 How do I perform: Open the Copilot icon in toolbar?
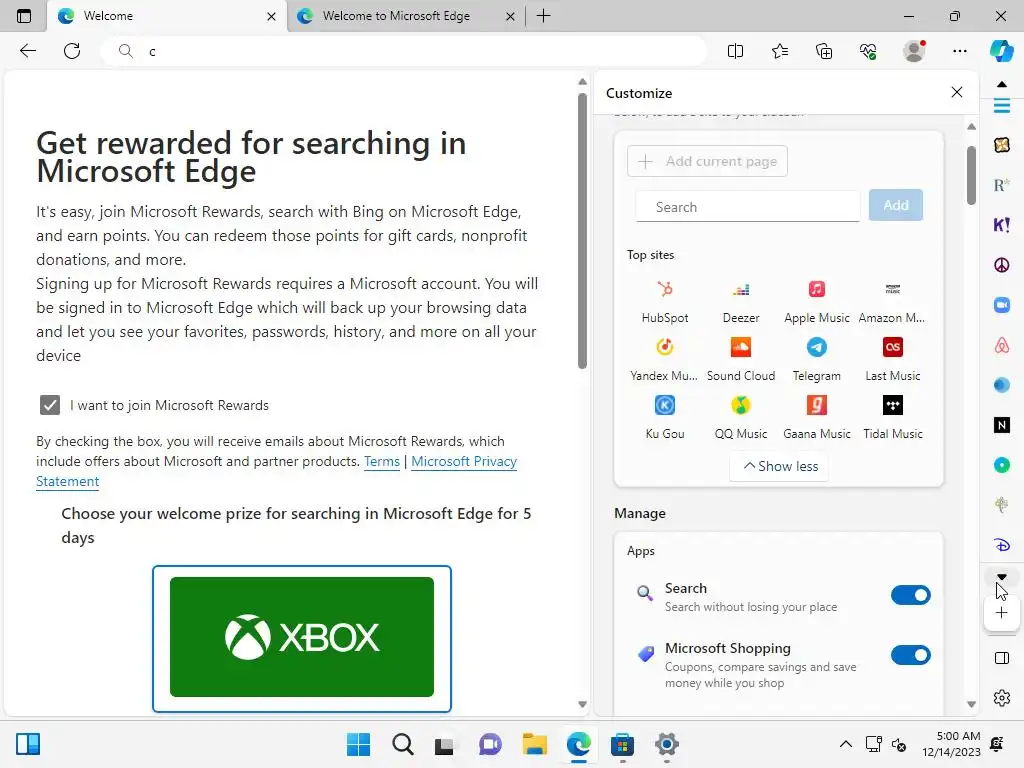click(1001, 51)
